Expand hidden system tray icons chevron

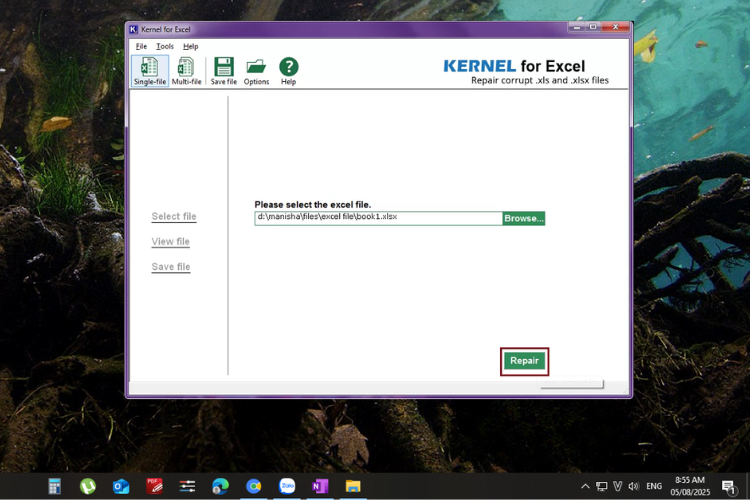pyautogui.click(x=585, y=486)
